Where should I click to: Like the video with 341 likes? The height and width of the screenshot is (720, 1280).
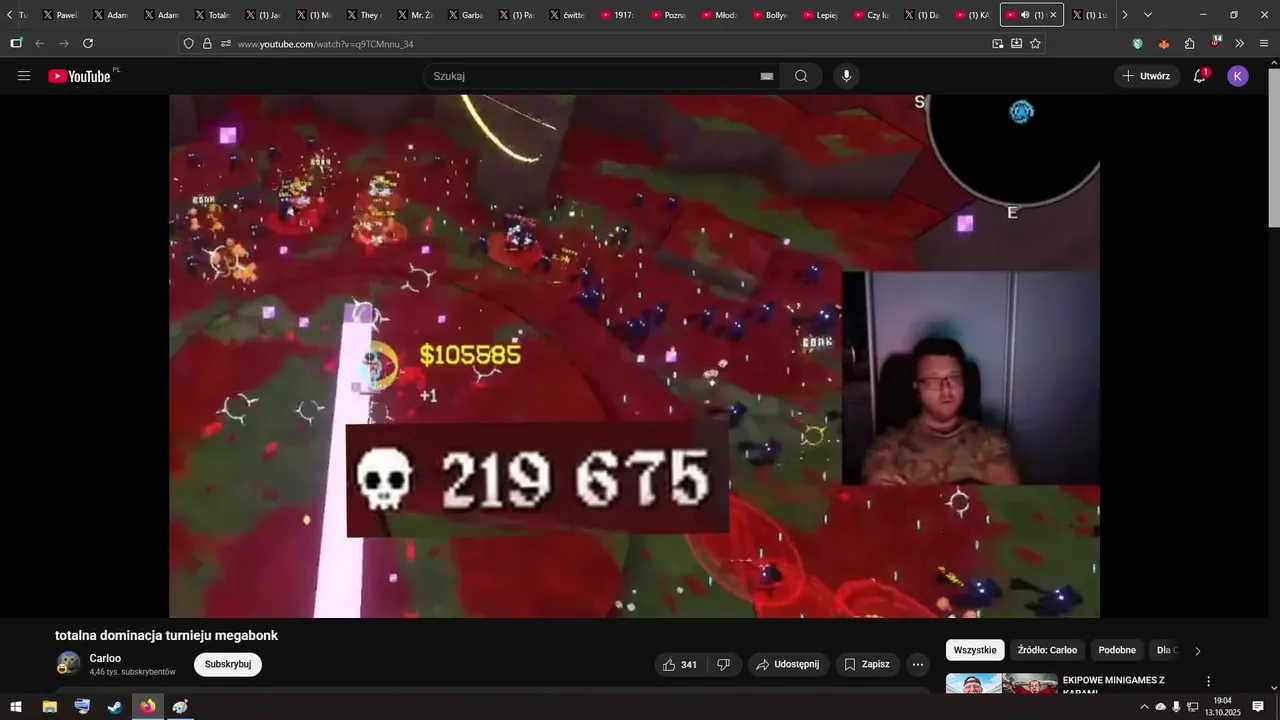click(x=678, y=665)
